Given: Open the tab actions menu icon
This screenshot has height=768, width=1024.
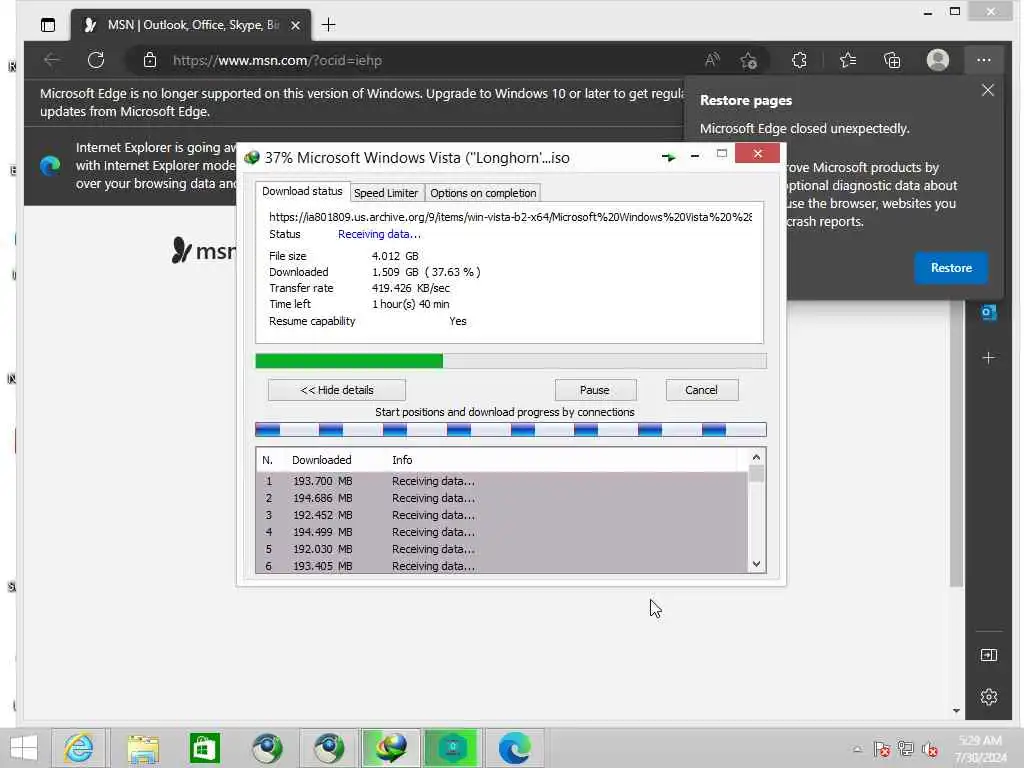Looking at the screenshot, I should click(48, 25).
